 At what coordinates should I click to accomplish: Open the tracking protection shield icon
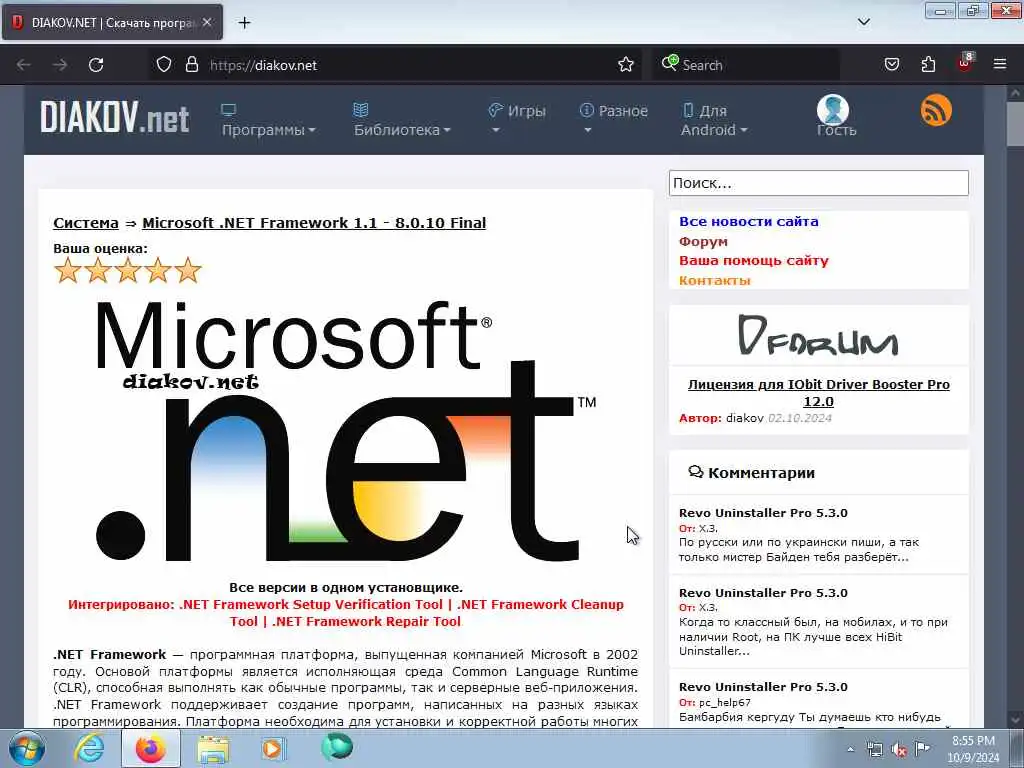[164, 65]
